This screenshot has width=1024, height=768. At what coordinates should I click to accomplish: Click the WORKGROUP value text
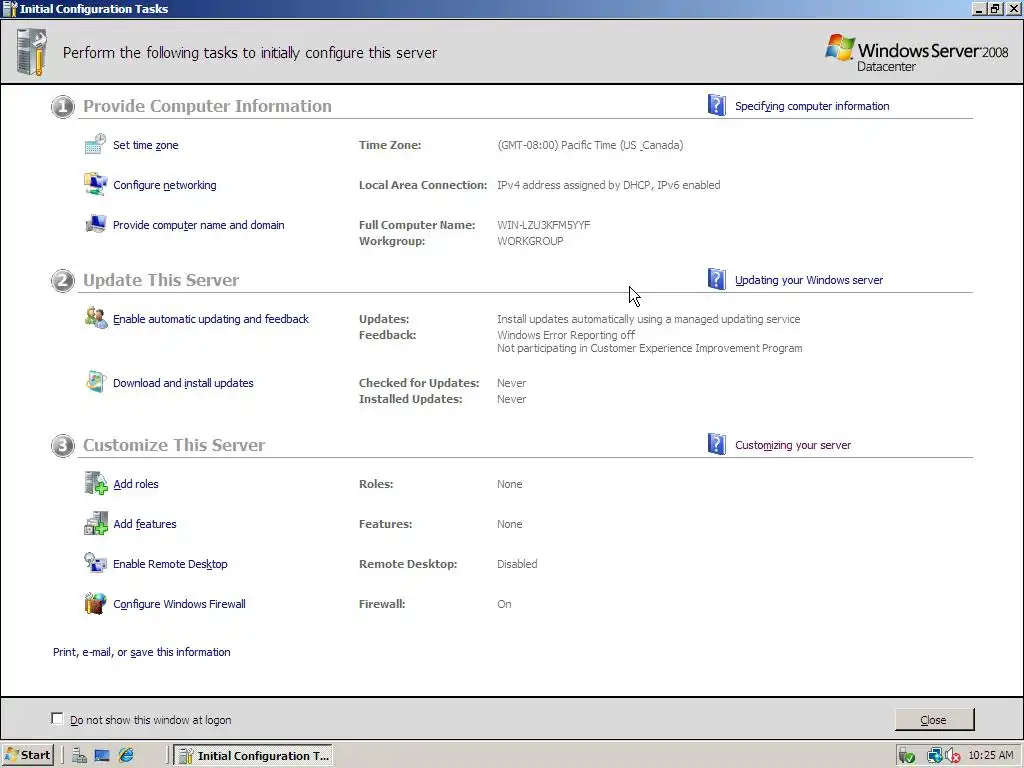530,241
